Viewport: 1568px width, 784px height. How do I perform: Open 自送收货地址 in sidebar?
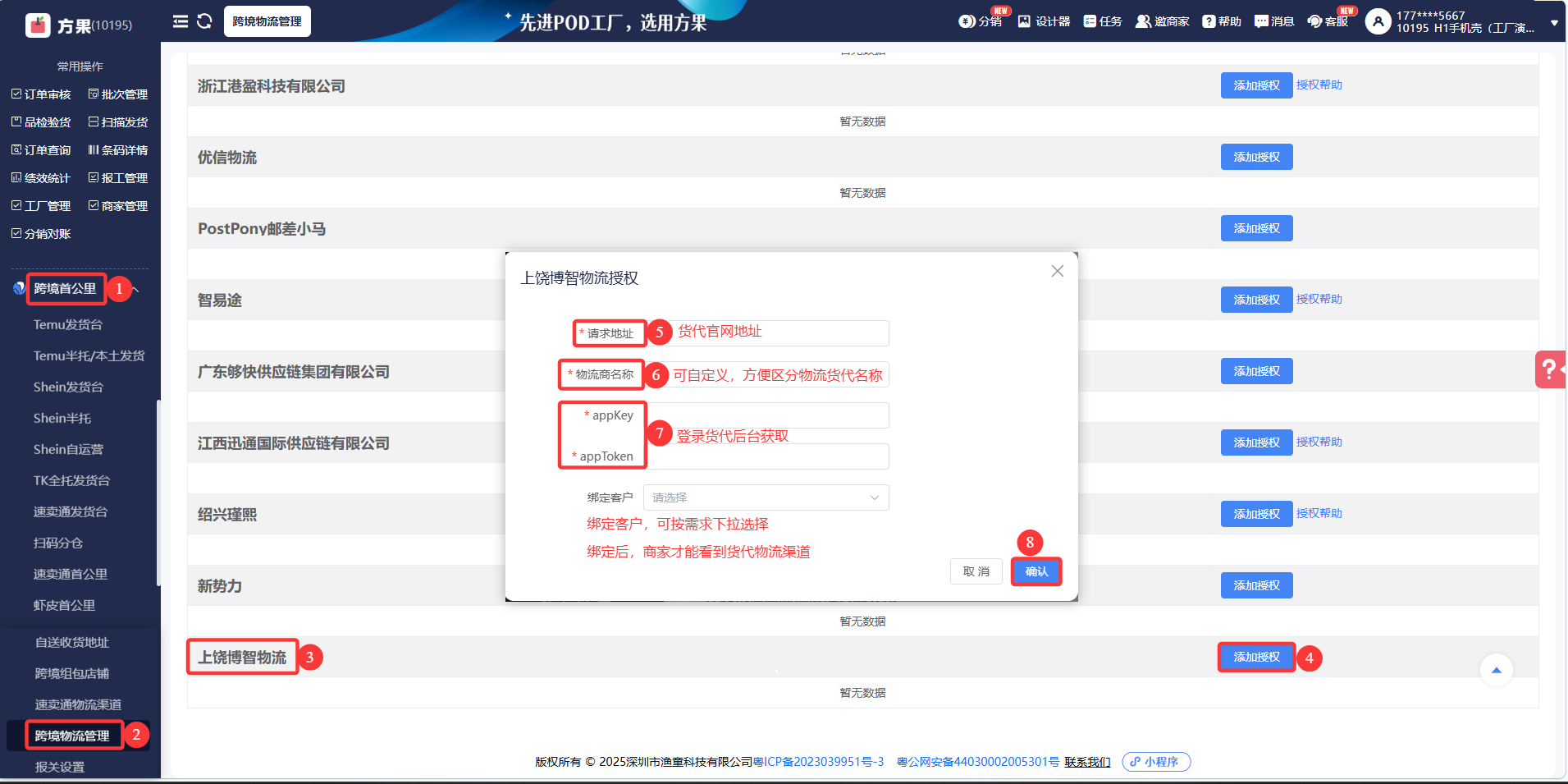tap(72, 643)
